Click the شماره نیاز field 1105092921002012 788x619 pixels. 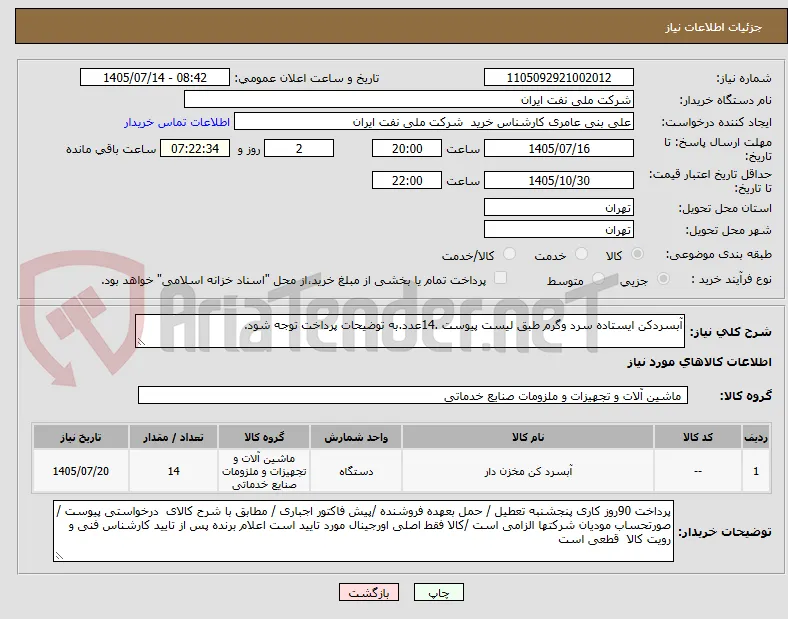tap(558, 77)
